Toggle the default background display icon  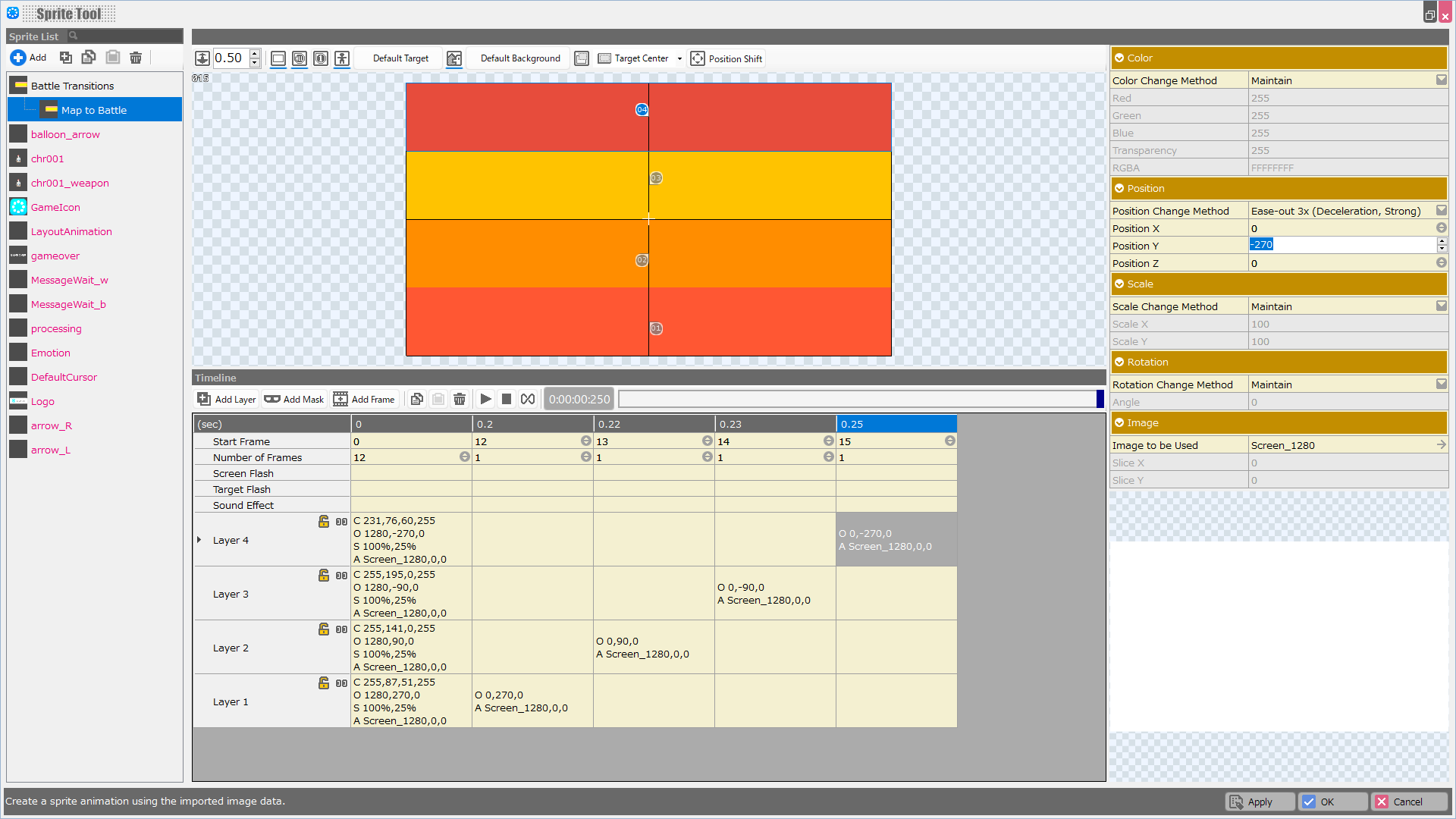coord(454,58)
